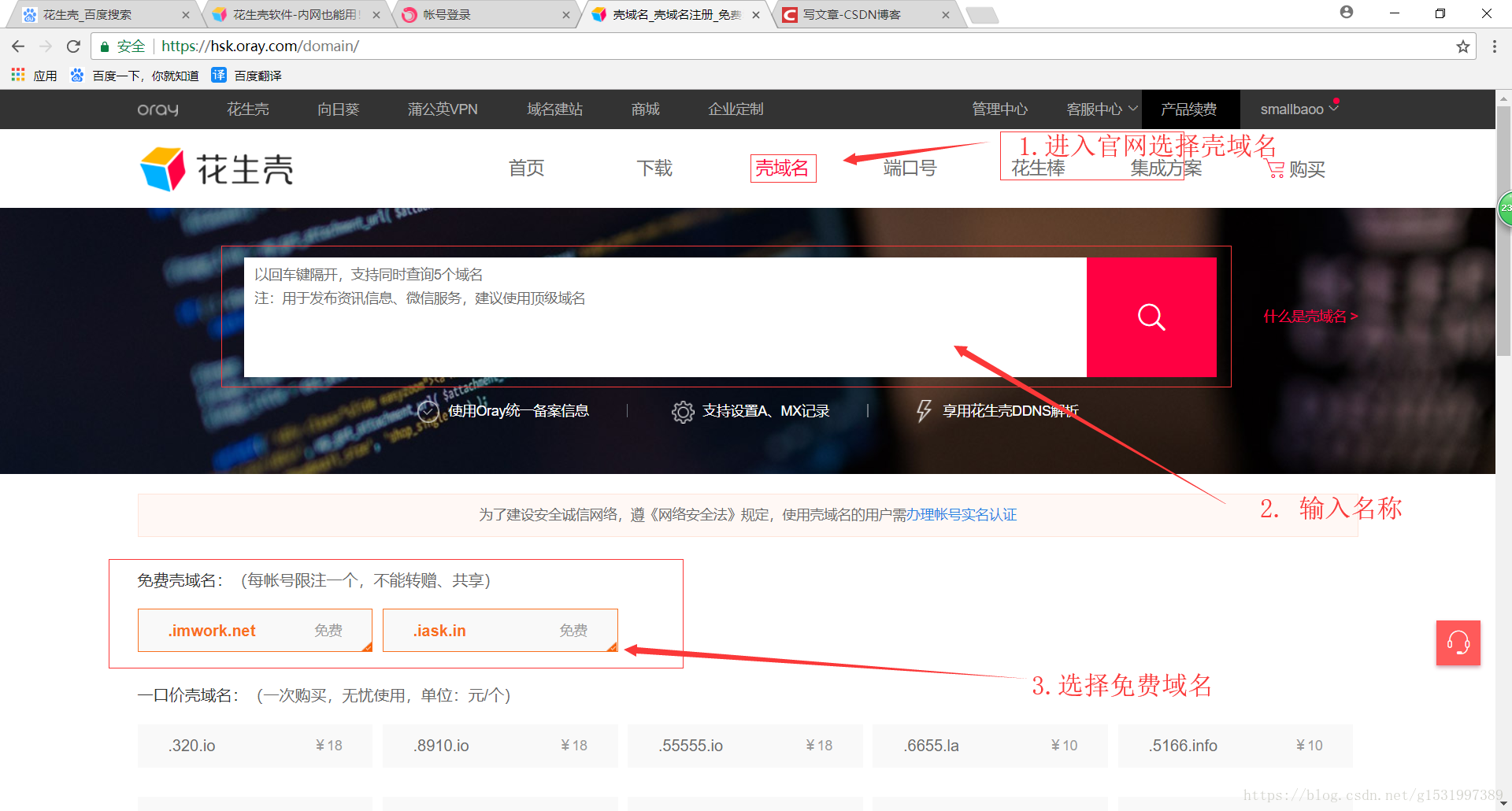
Task: Open the Chrome user profile icon
Action: click(1347, 13)
